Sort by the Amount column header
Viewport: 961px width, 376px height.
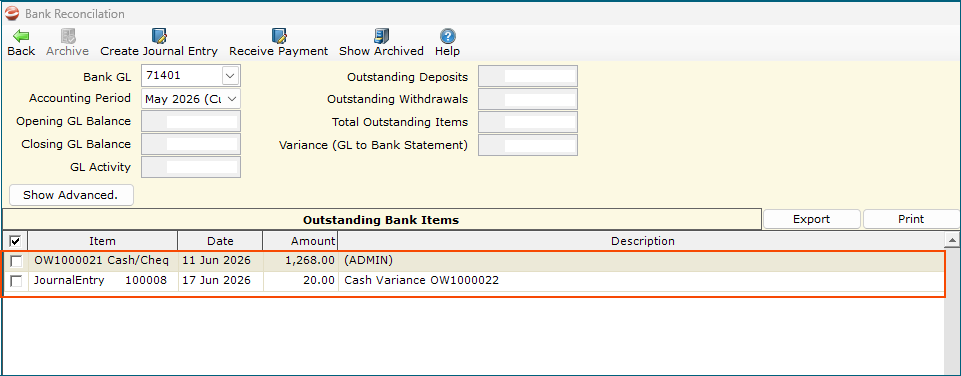(300, 241)
